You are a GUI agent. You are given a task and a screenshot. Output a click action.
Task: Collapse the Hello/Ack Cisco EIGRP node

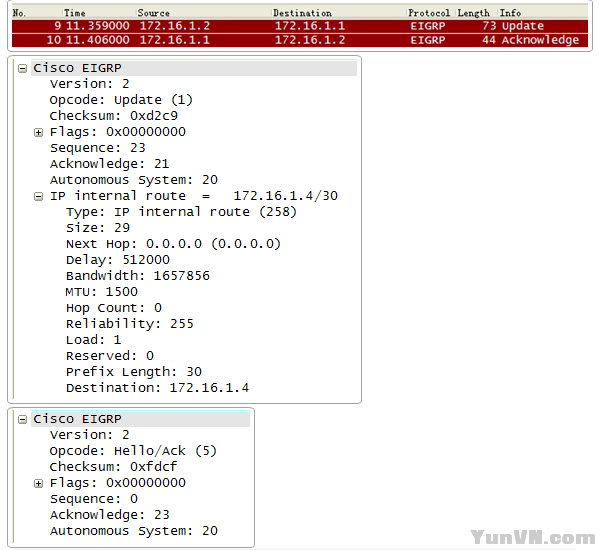[x=23, y=420]
